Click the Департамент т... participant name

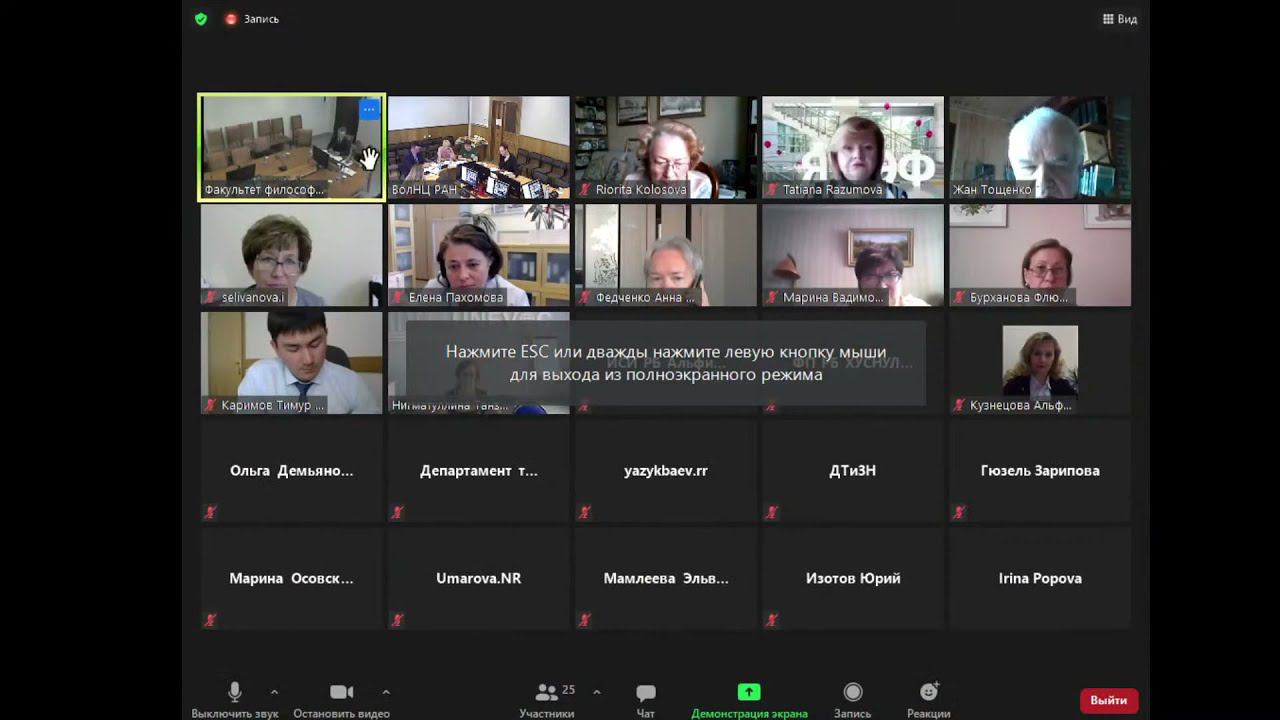[479, 470]
